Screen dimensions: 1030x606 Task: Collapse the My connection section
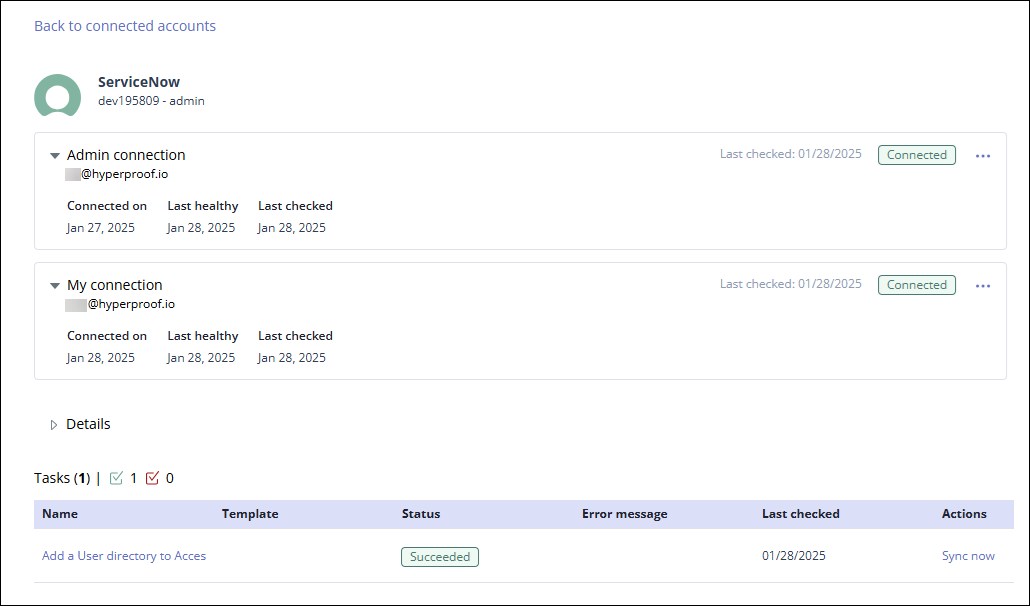pyautogui.click(x=55, y=286)
